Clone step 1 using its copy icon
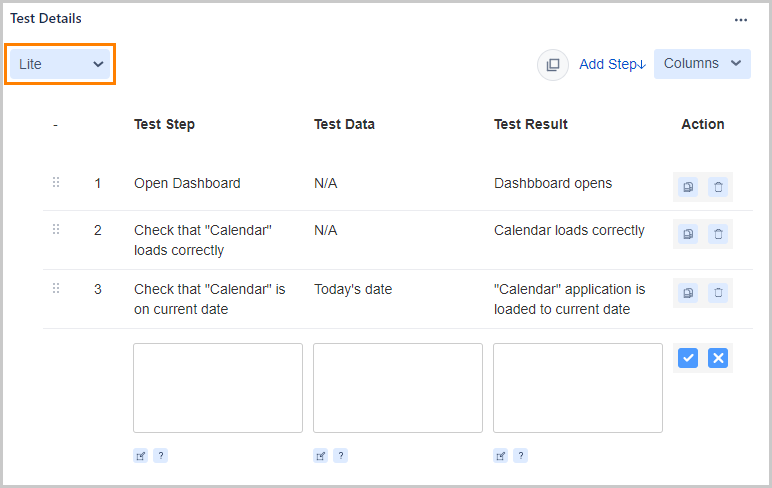The image size is (772, 488). [x=688, y=187]
